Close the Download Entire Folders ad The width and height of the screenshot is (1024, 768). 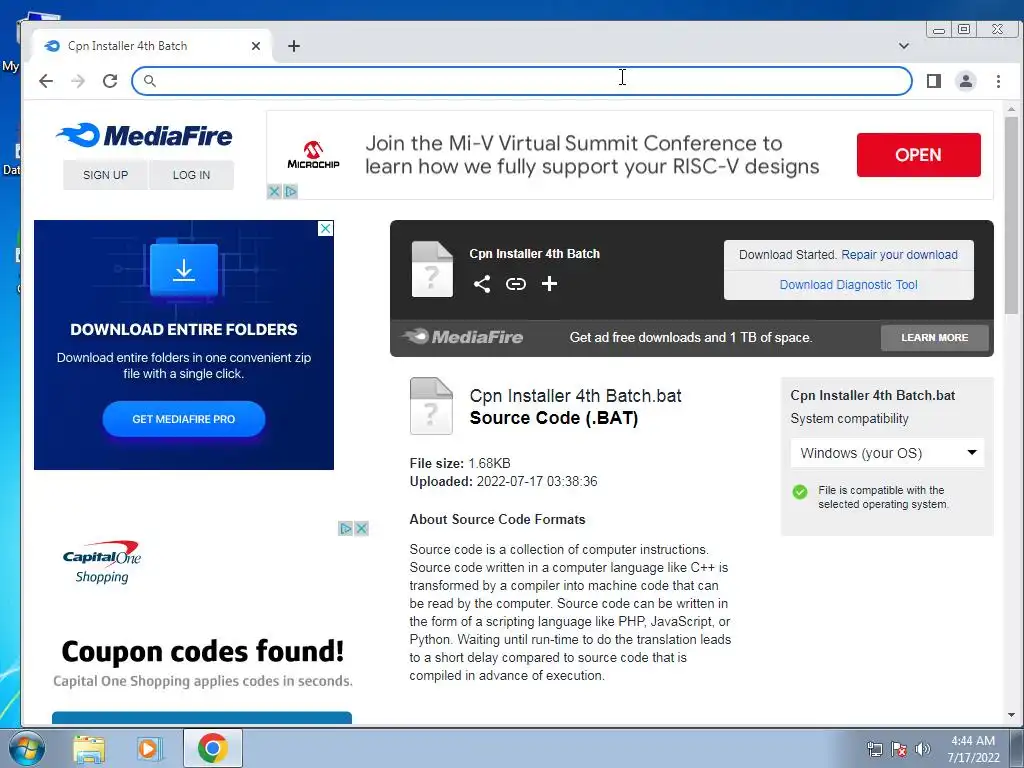click(325, 229)
